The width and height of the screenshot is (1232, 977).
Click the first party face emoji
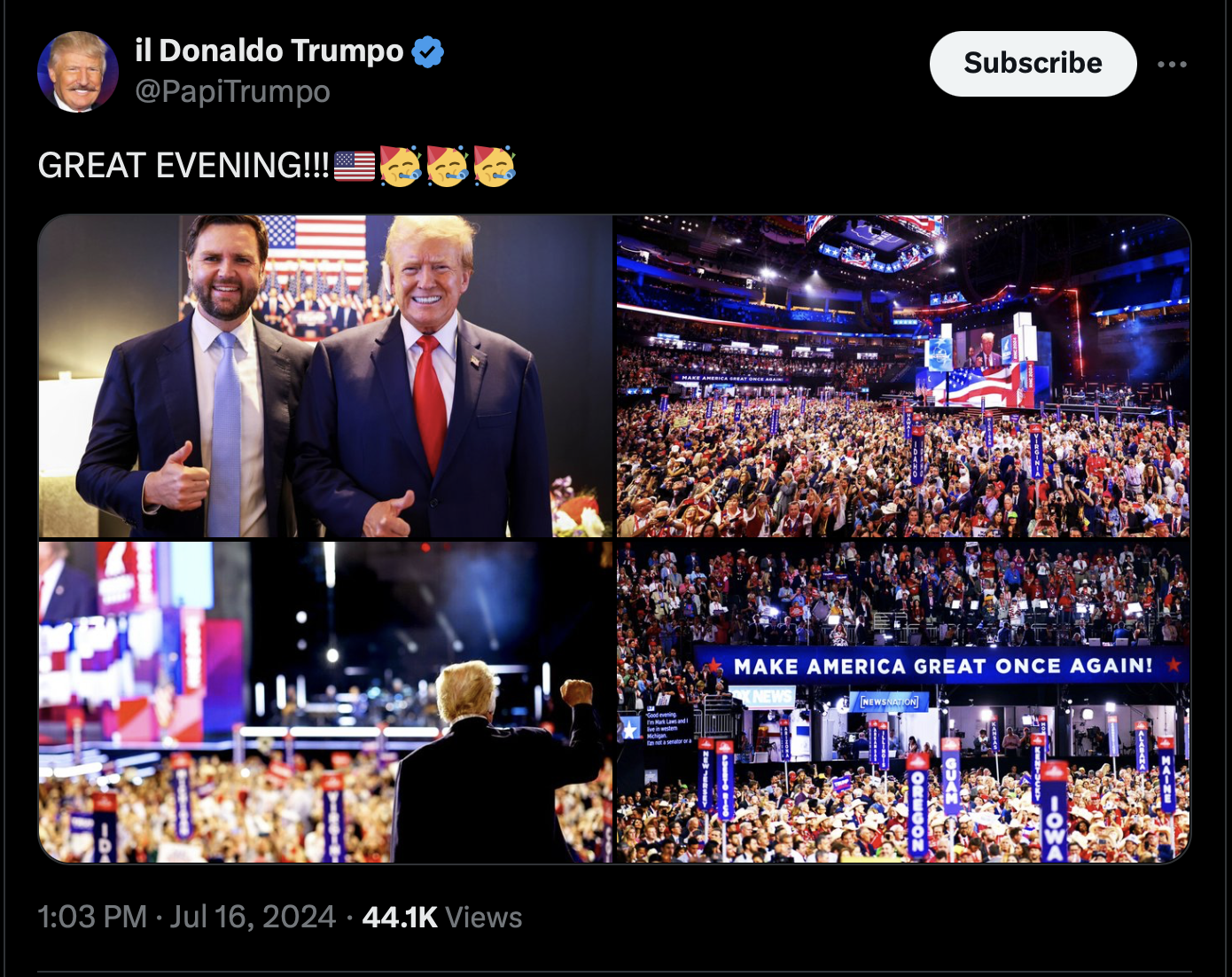(x=401, y=166)
